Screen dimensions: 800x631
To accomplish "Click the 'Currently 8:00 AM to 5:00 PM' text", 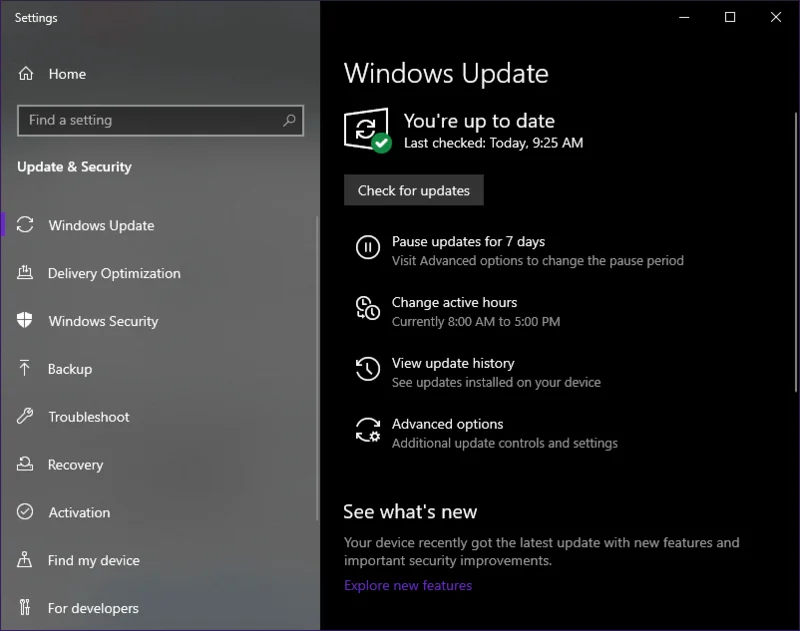I will coord(476,321).
